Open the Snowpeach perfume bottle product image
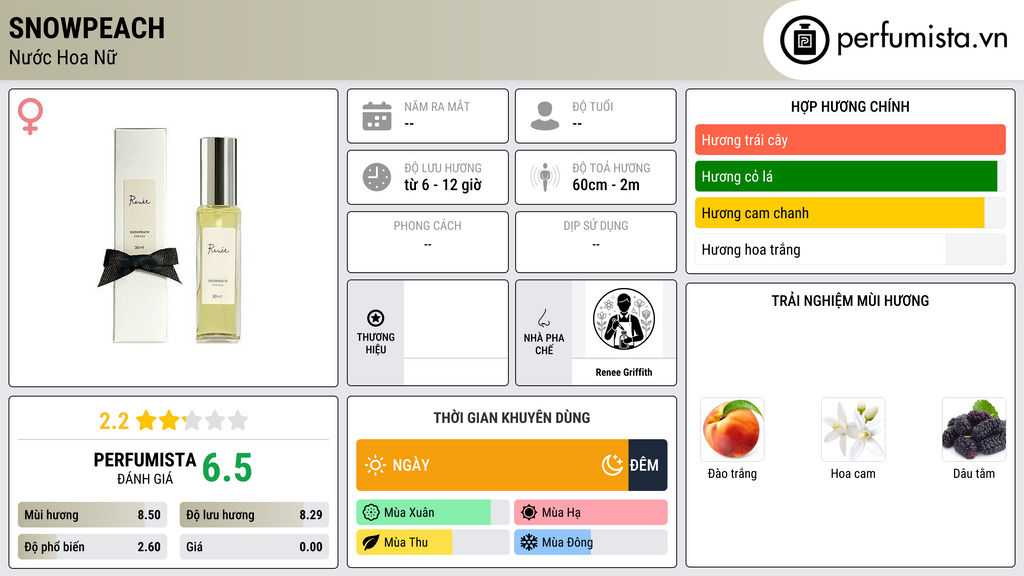Image resolution: width=1024 pixels, height=576 pixels. 218,240
